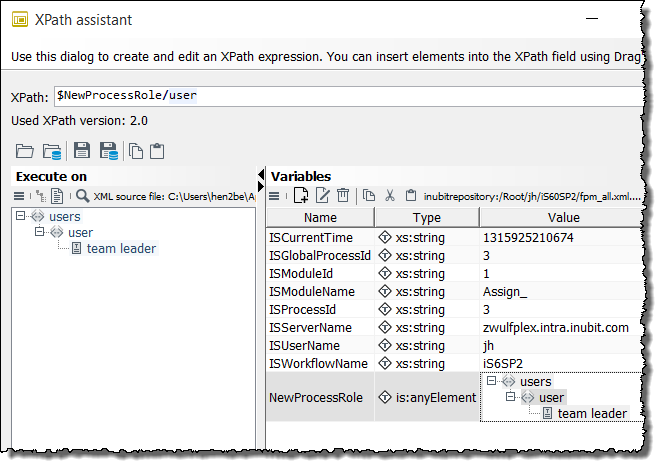Click the Name column header

pyautogui.click(x=320, y=217)
